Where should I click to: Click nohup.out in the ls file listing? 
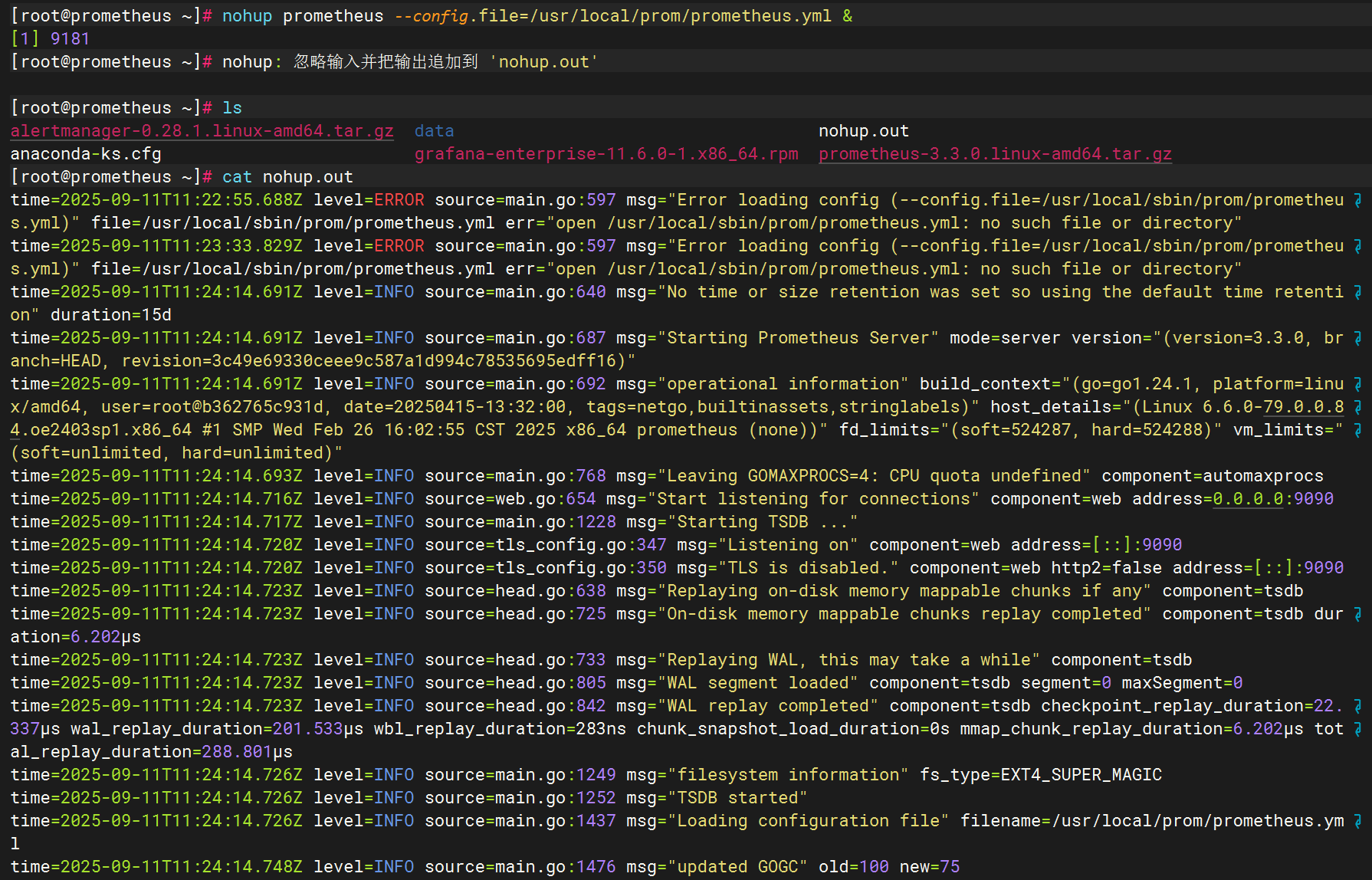point(864,131)
